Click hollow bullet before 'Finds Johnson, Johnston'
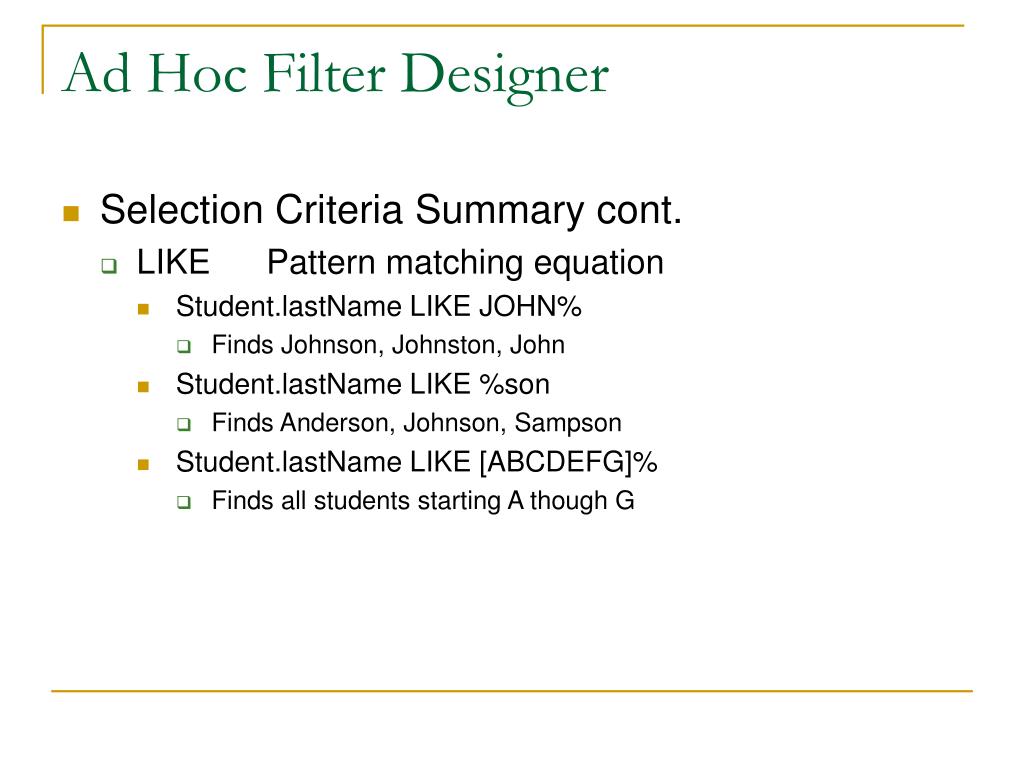 tap(184, 346)
